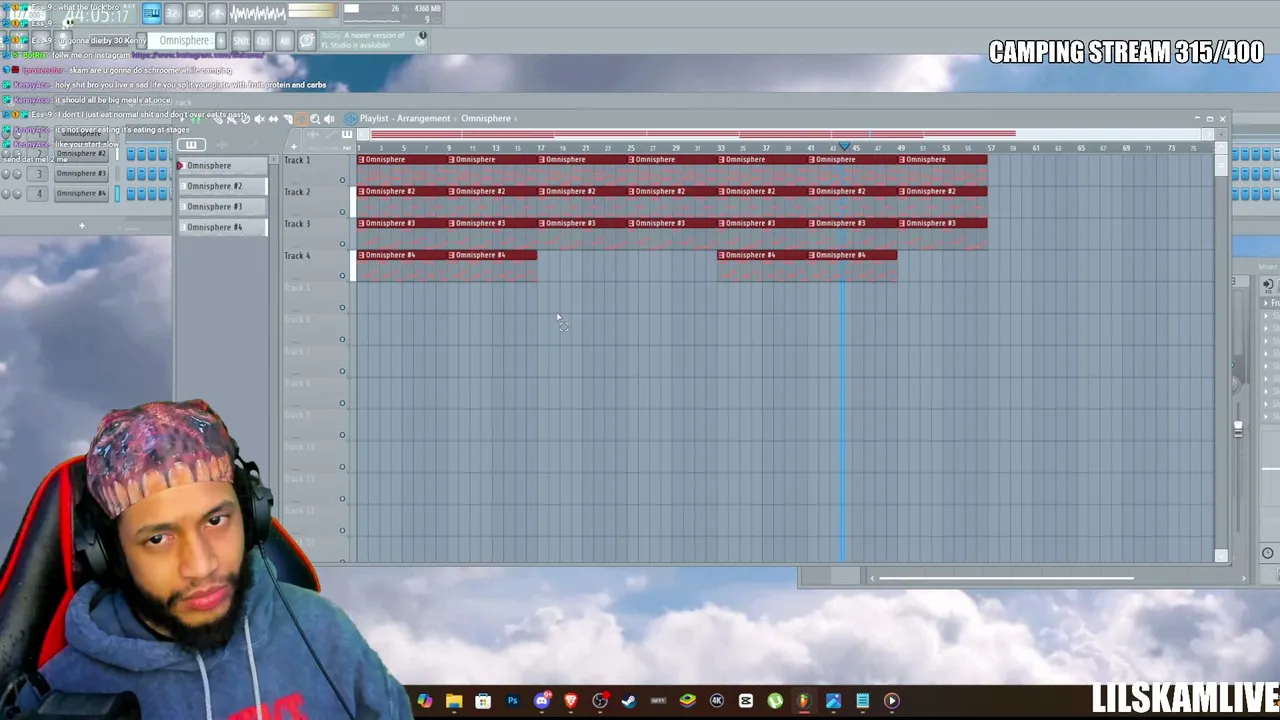Open Brave browser from the taskbar
Viewport: 1280px width, 720px height.
(x=571, y=701)
